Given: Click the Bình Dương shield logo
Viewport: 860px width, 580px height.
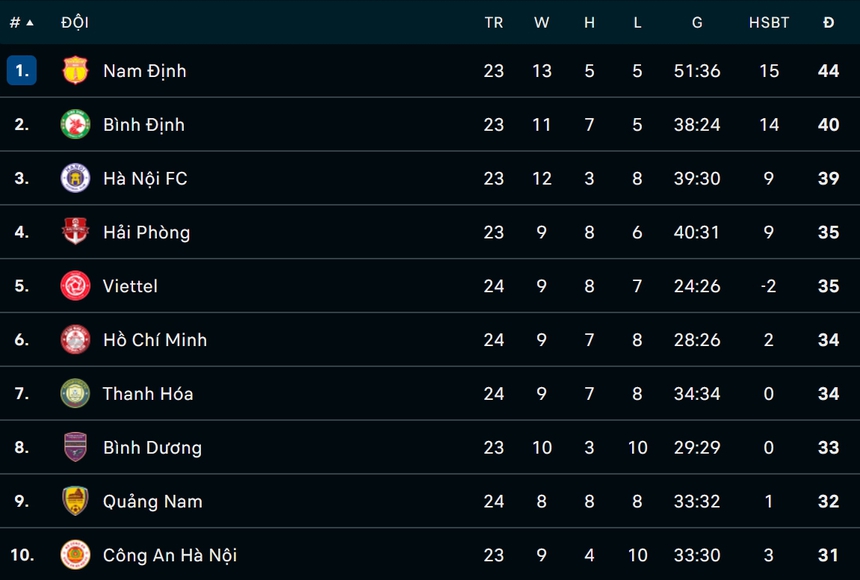Looking at the screenshot, I should (x=75, y=447).
